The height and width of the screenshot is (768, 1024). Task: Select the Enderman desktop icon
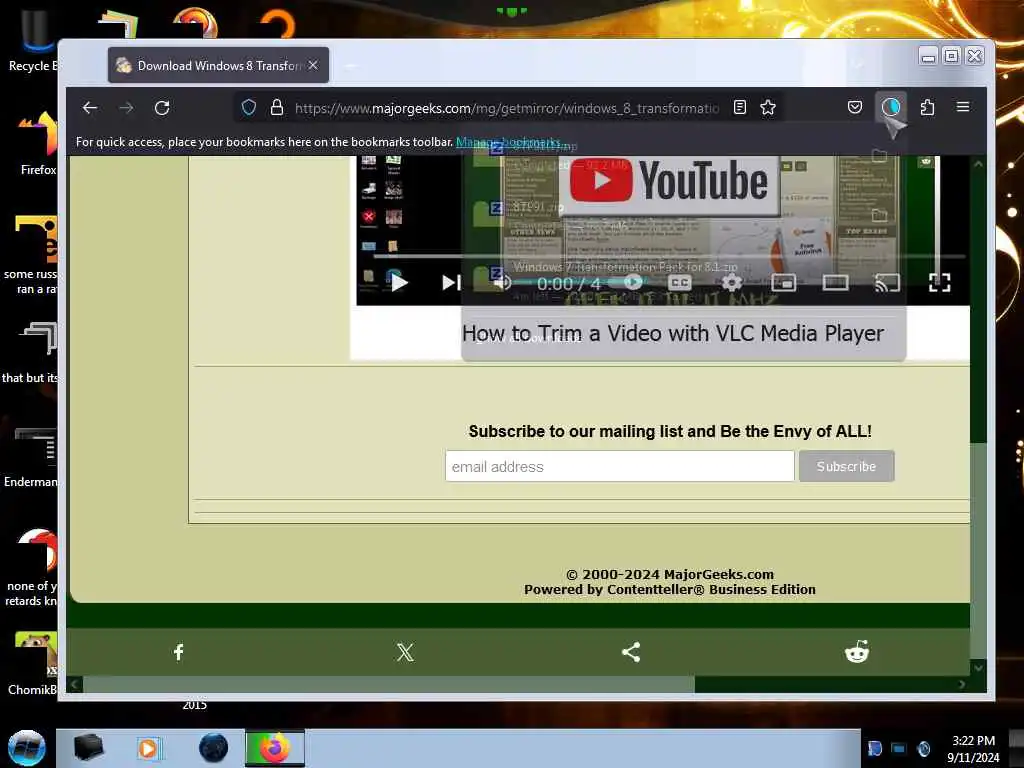[x=31, y=457]
